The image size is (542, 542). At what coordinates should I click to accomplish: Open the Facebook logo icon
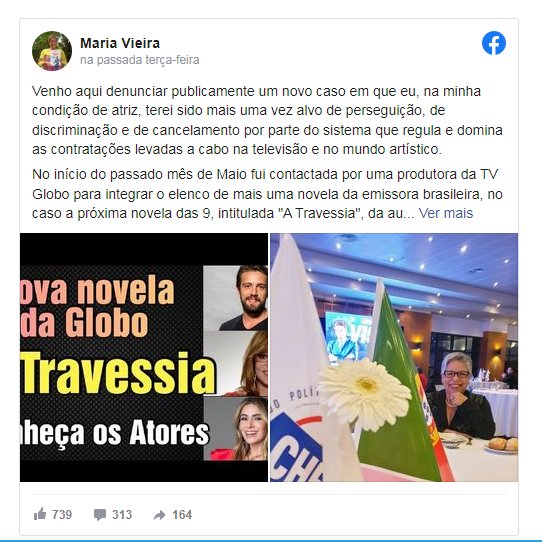pyautogui.click(x=494, y=43)
